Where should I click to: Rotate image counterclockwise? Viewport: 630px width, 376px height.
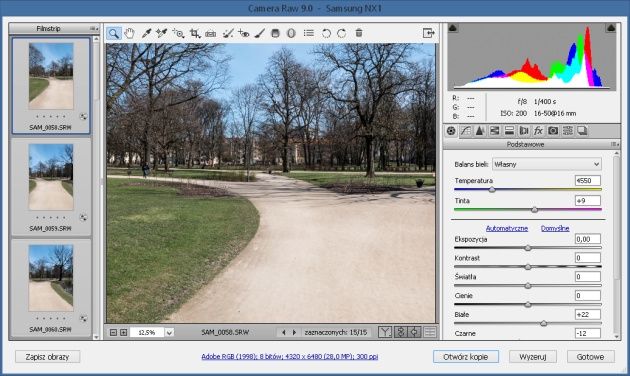click(x=326, y=33)
